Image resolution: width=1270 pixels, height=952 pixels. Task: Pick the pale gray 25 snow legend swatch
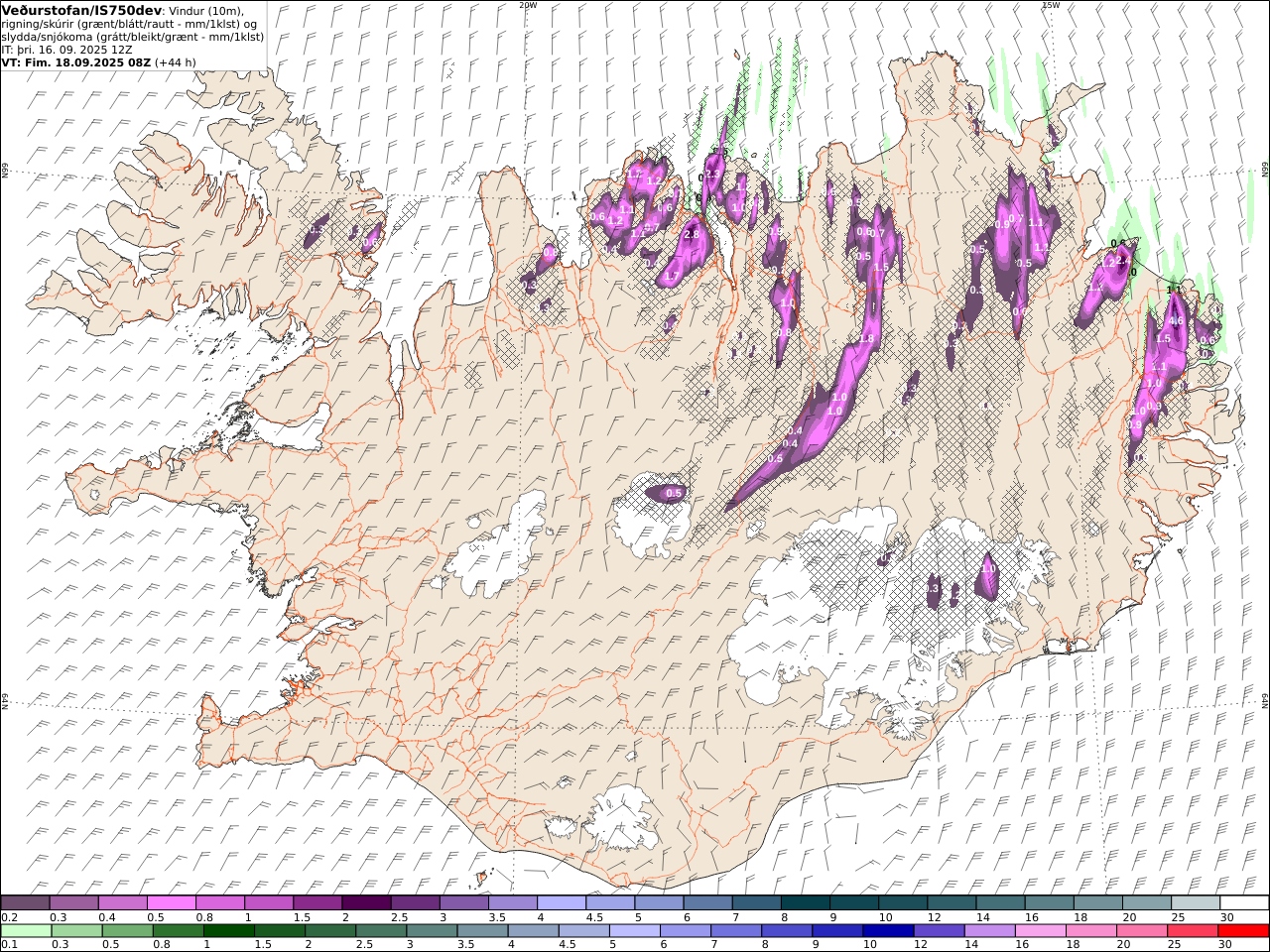(1196, 903)
